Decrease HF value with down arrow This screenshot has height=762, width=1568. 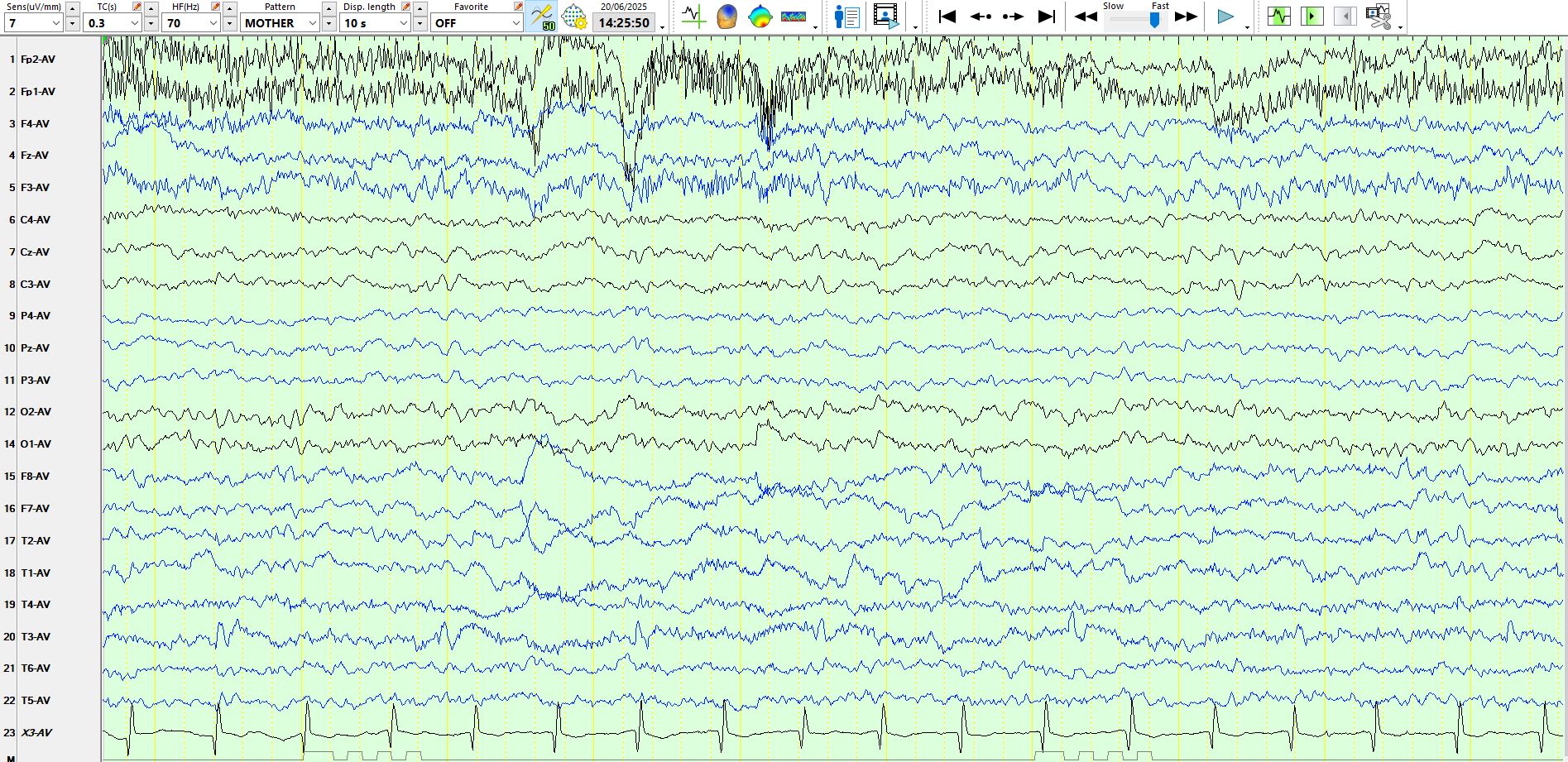(229, 24)
